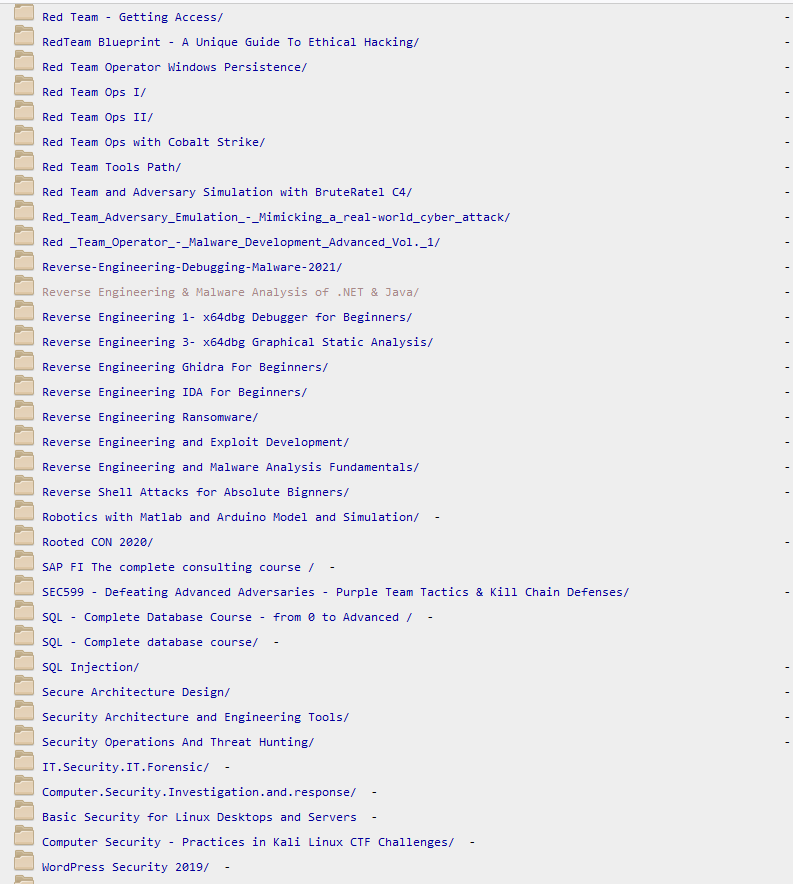Click folder icon beside Red Team Tools Path
The width and height of the screenshot is (793, 884).
24,161
